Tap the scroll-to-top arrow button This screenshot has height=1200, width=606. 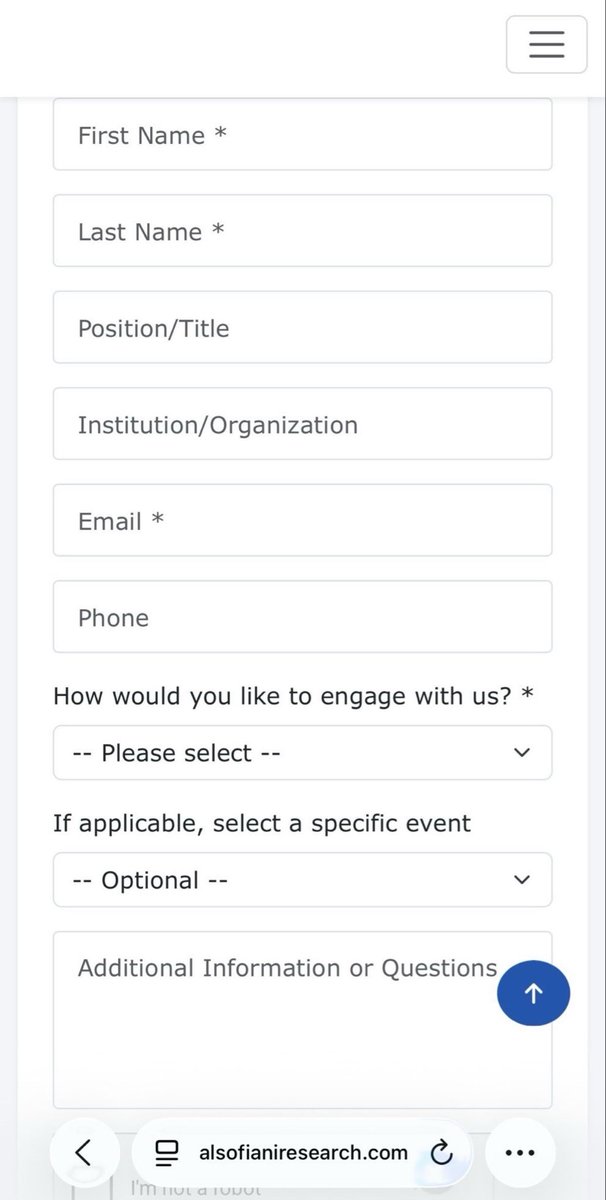[534, 993]
